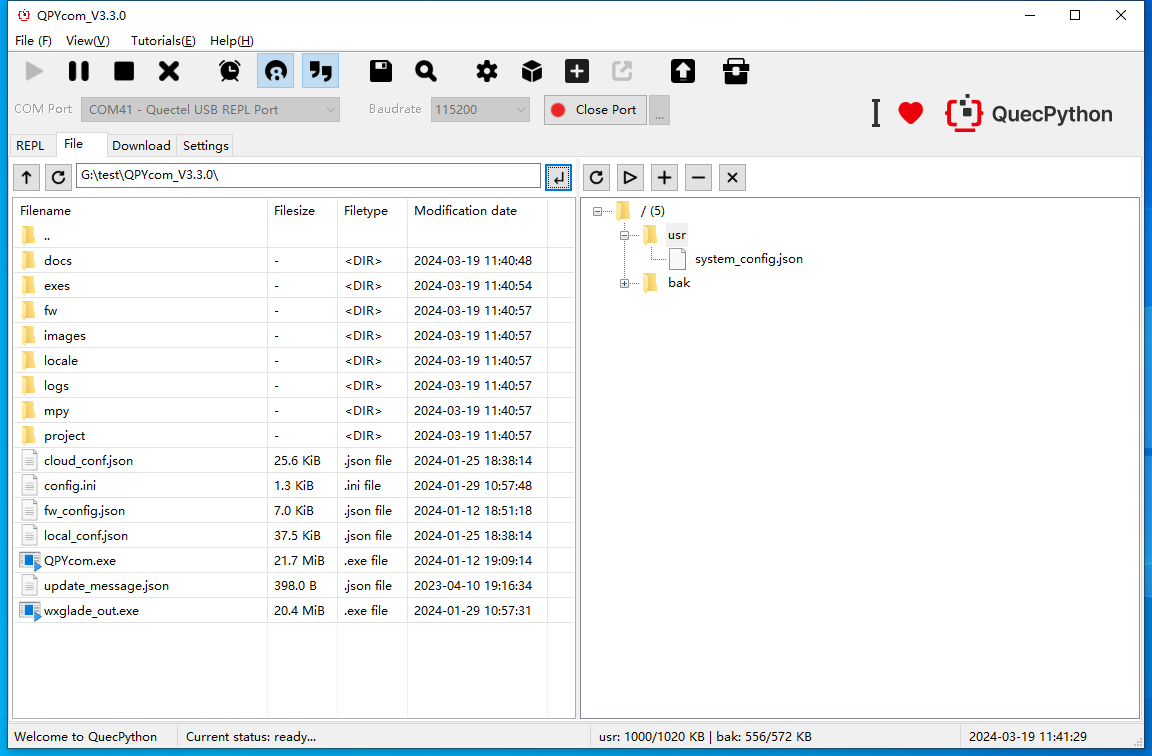Click the enter-path button beside the path field
This screenshot has height=756, width=1152.
coord(558,177)
